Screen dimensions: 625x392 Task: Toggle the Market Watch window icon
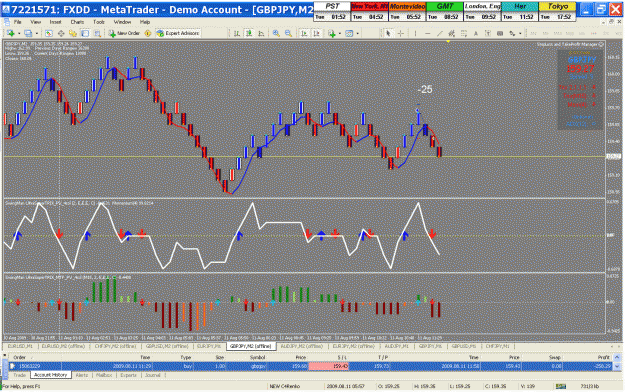pyautogui.click(x=49, y=33)
